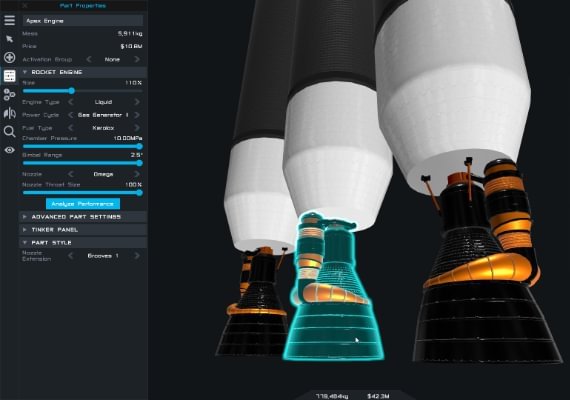The image size is (570, 400).
Task: Previous Nozzle Extension style arrow
Action: tap(71, 256)
